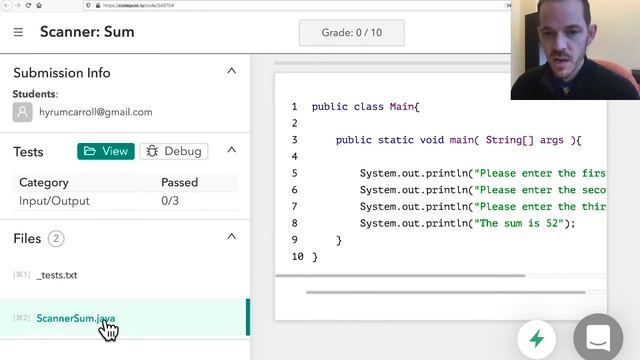Image resolution: width=640 pixels, height=360 pixels.
Task: Click the student avatar icon
Action: point(22,112)
